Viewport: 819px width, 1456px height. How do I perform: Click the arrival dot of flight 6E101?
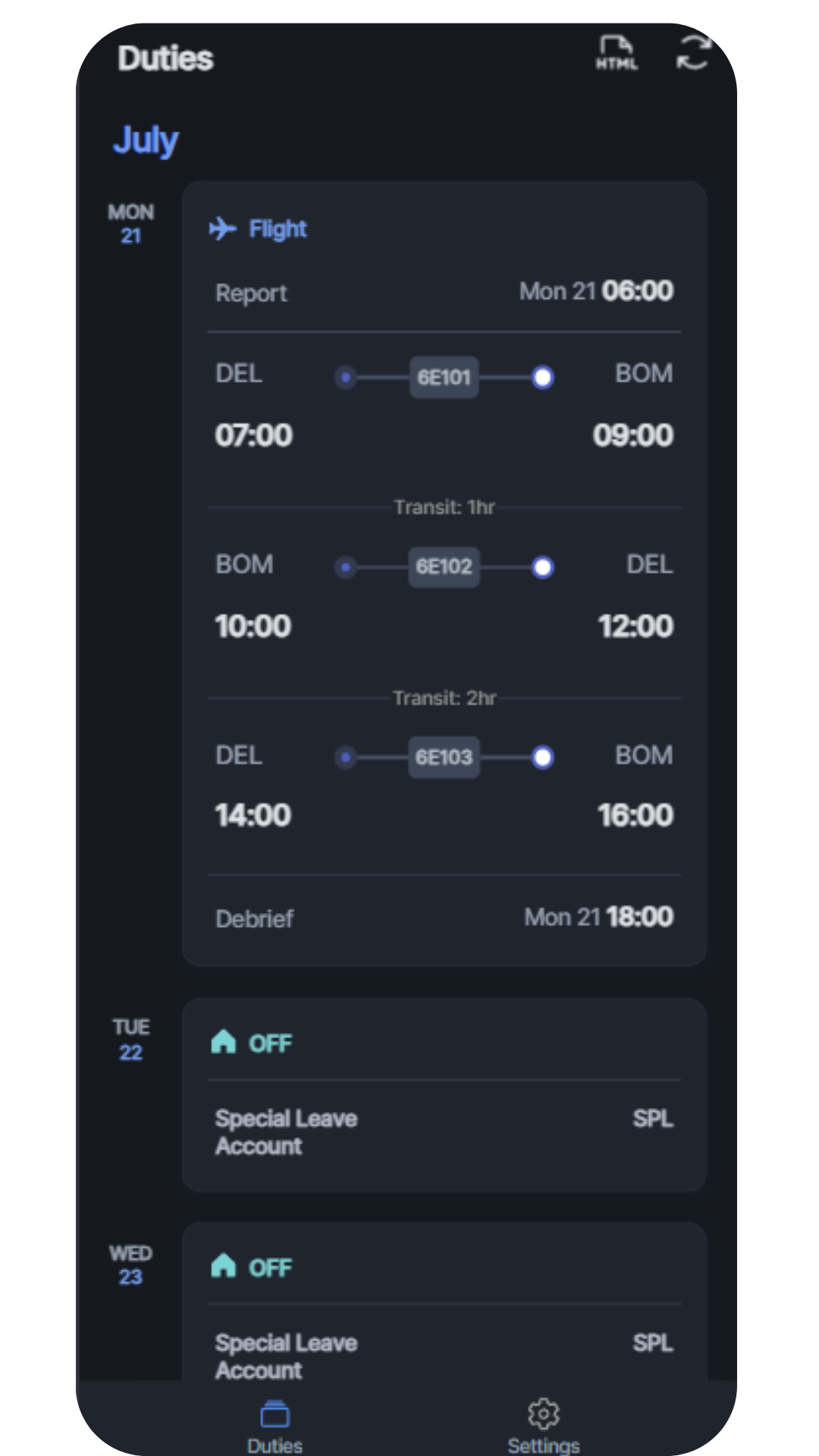542,377
